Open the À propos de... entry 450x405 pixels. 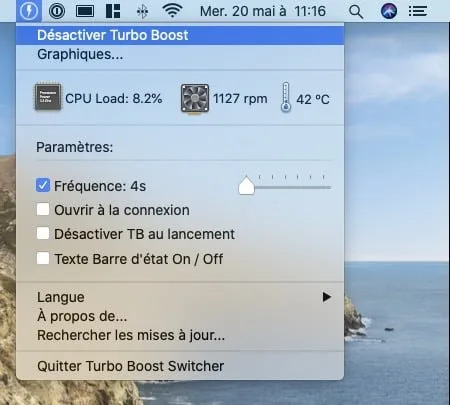pos(180,316)
